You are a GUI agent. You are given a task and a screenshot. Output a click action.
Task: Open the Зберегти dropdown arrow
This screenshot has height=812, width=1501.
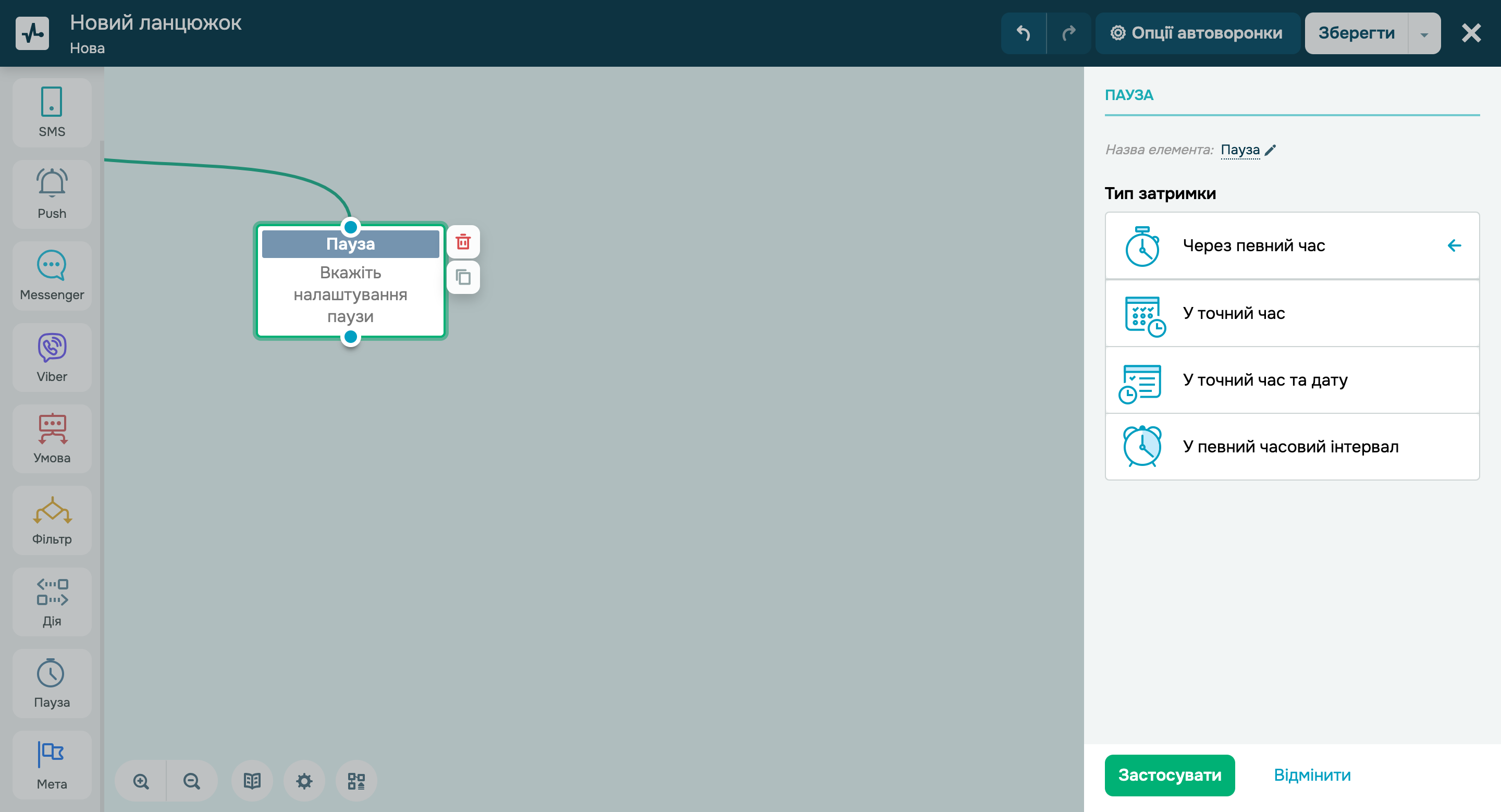[x=1423, y=34]
